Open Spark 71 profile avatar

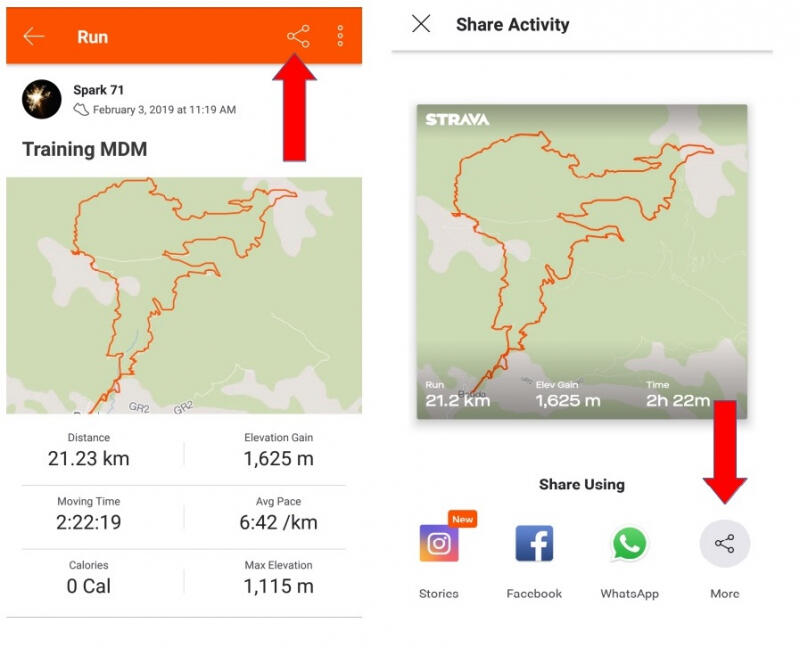pos(42,100)
